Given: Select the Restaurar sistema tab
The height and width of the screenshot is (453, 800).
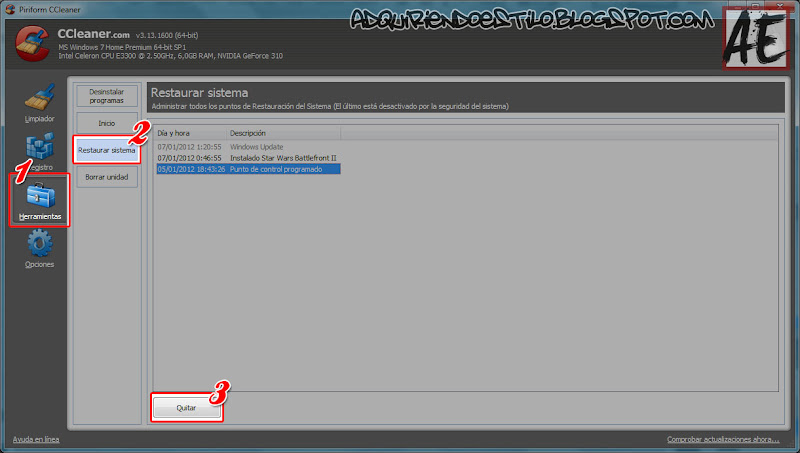Looking at the screenshot, I should pos(107,150).
